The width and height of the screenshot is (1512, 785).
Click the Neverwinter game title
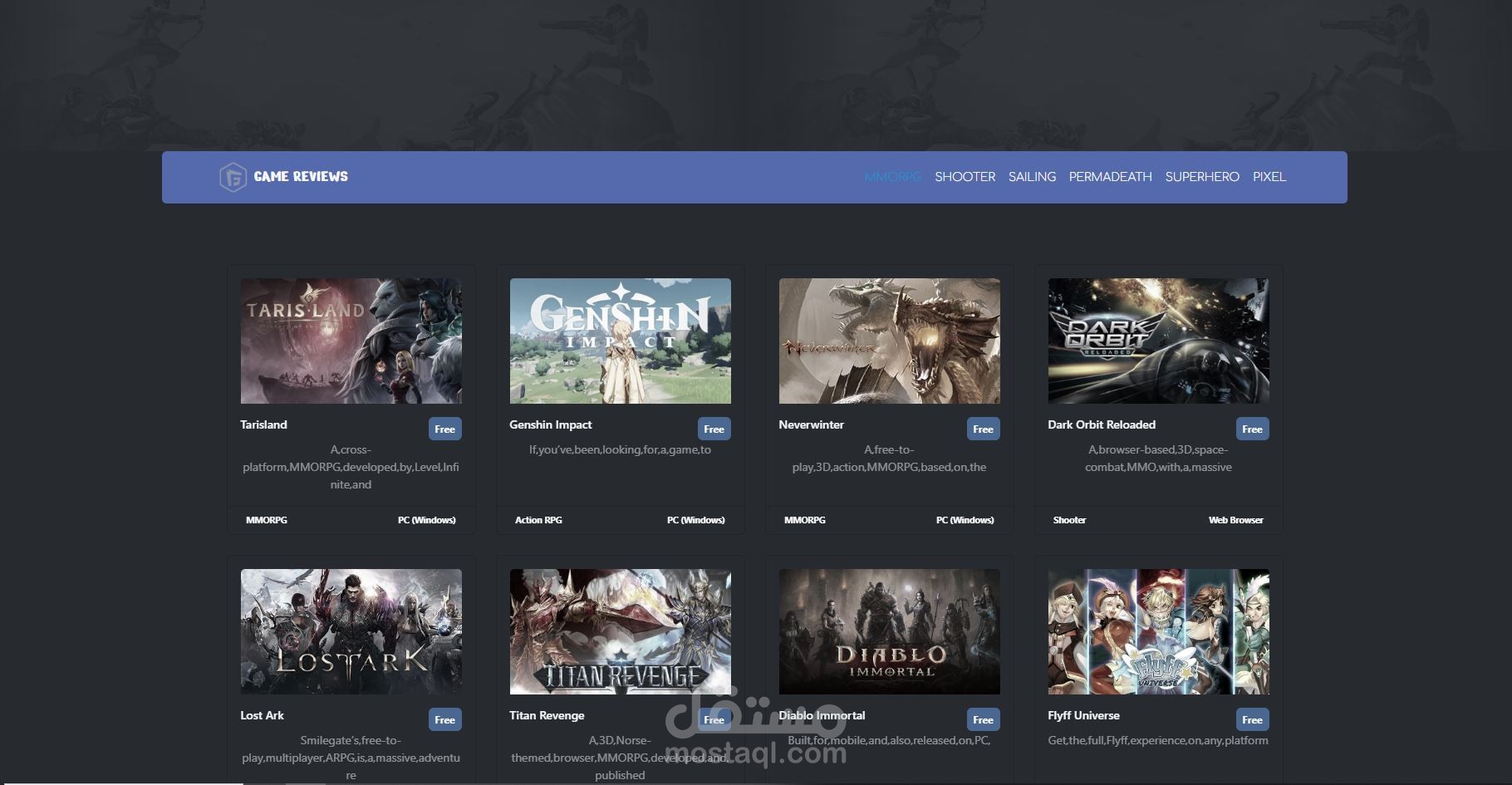[811, 424]
